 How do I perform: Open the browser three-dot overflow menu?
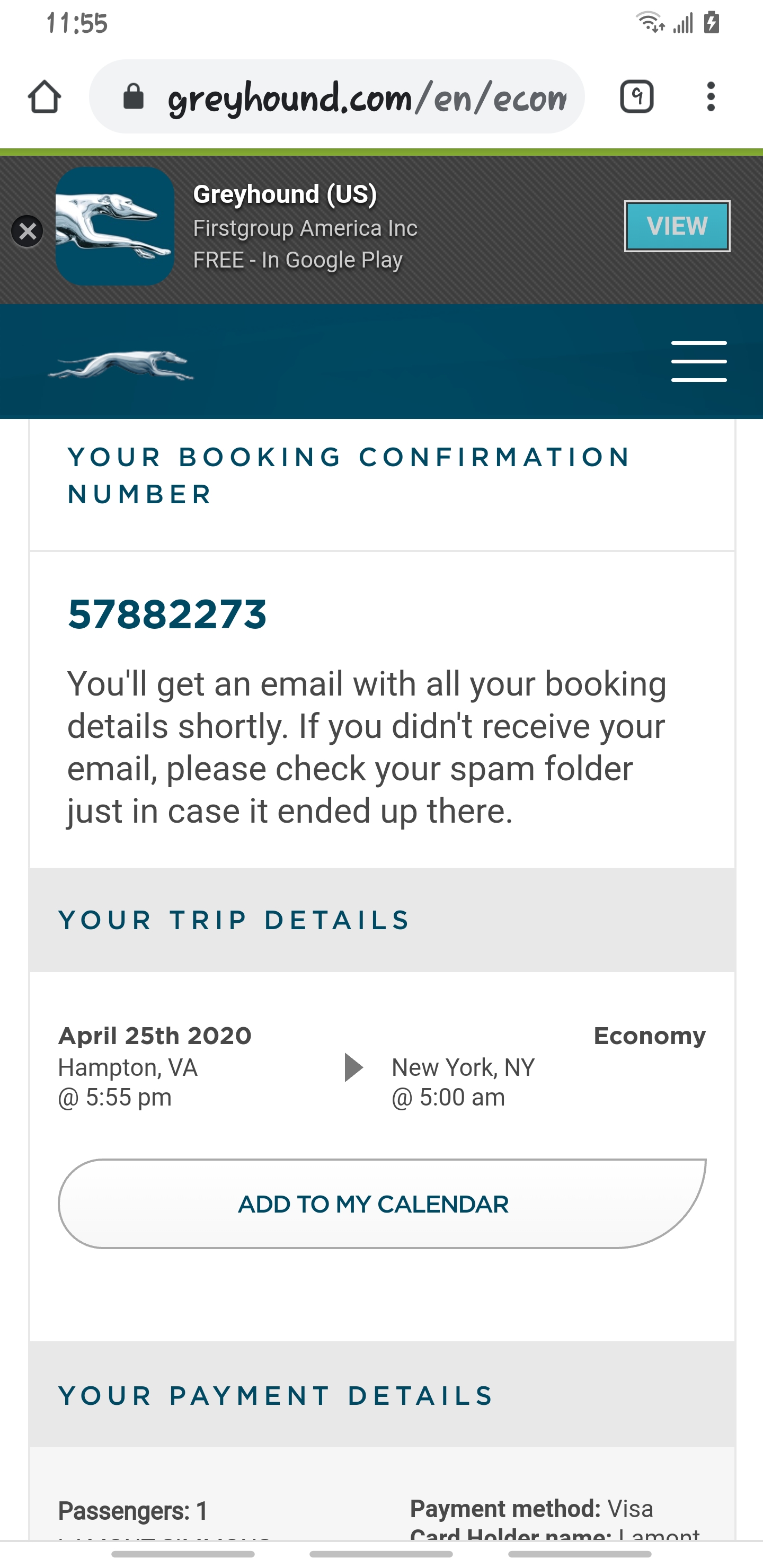[711, 97]
